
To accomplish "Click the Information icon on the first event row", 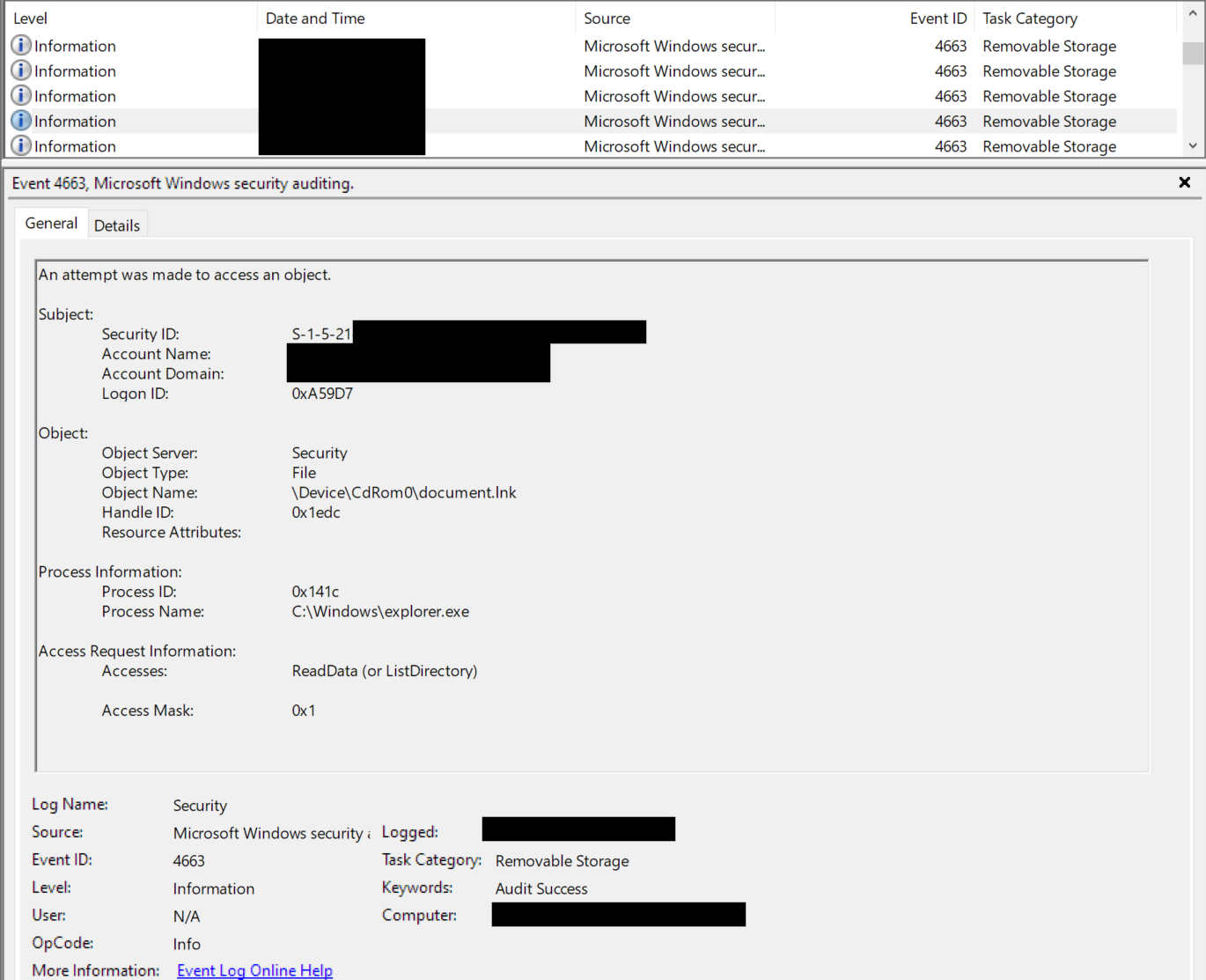I will 20,46.
